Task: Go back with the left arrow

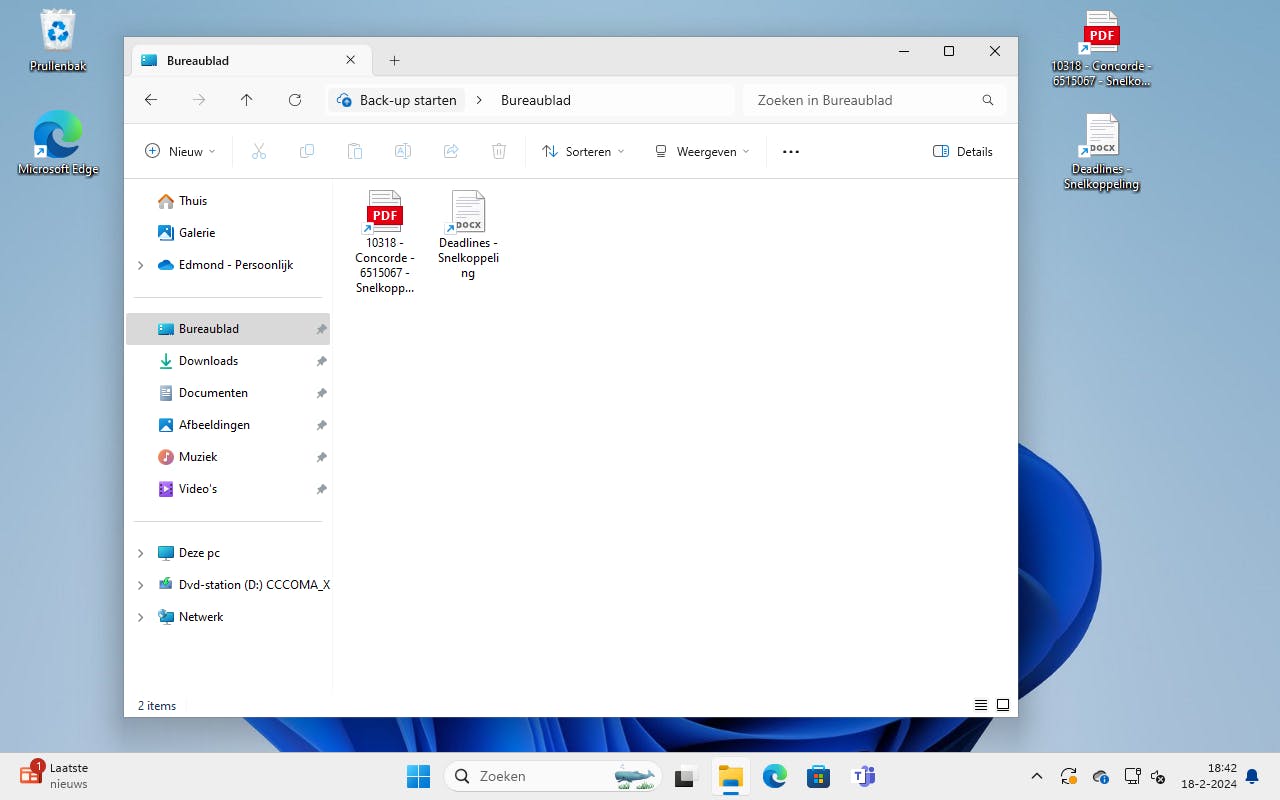Action: coord(151,100)
